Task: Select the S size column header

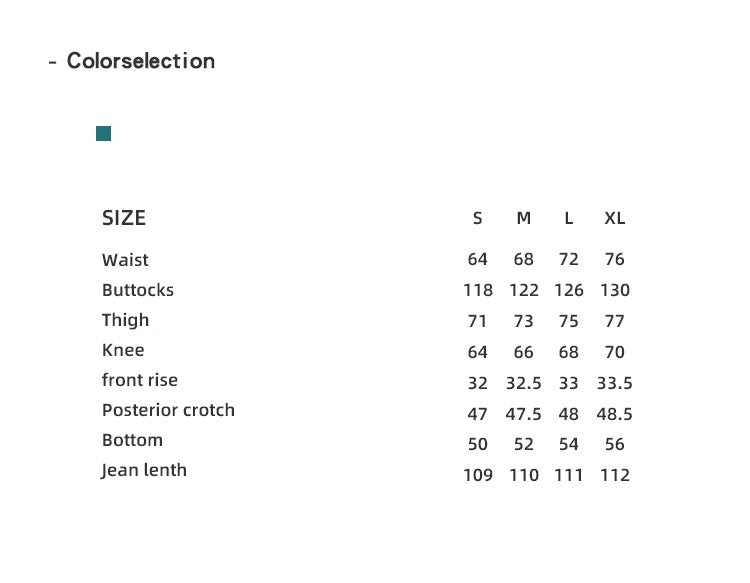Action: pyautogui.click(x=478, y=219)
